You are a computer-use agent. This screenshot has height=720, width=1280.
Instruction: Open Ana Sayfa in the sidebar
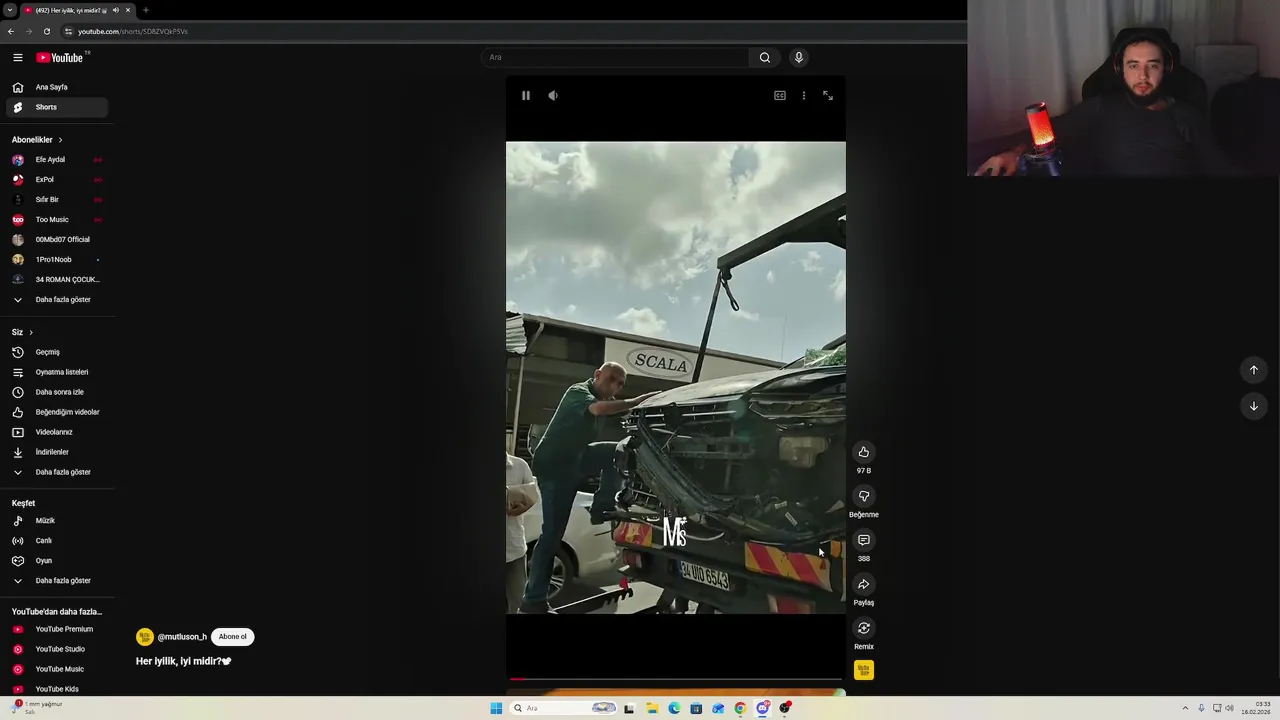[x=56, y=87]
